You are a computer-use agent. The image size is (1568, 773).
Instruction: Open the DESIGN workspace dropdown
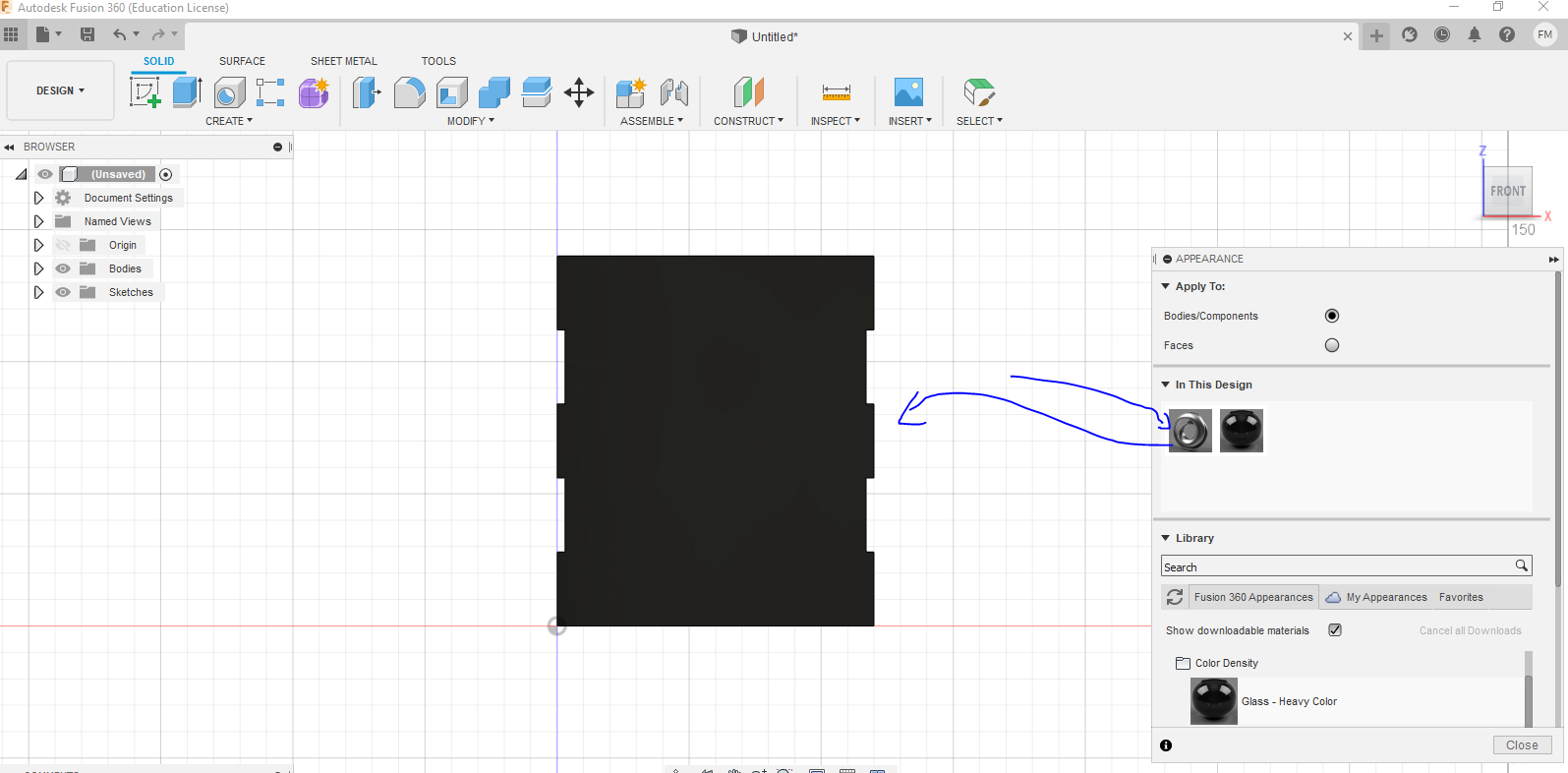[x=60, y=90]
